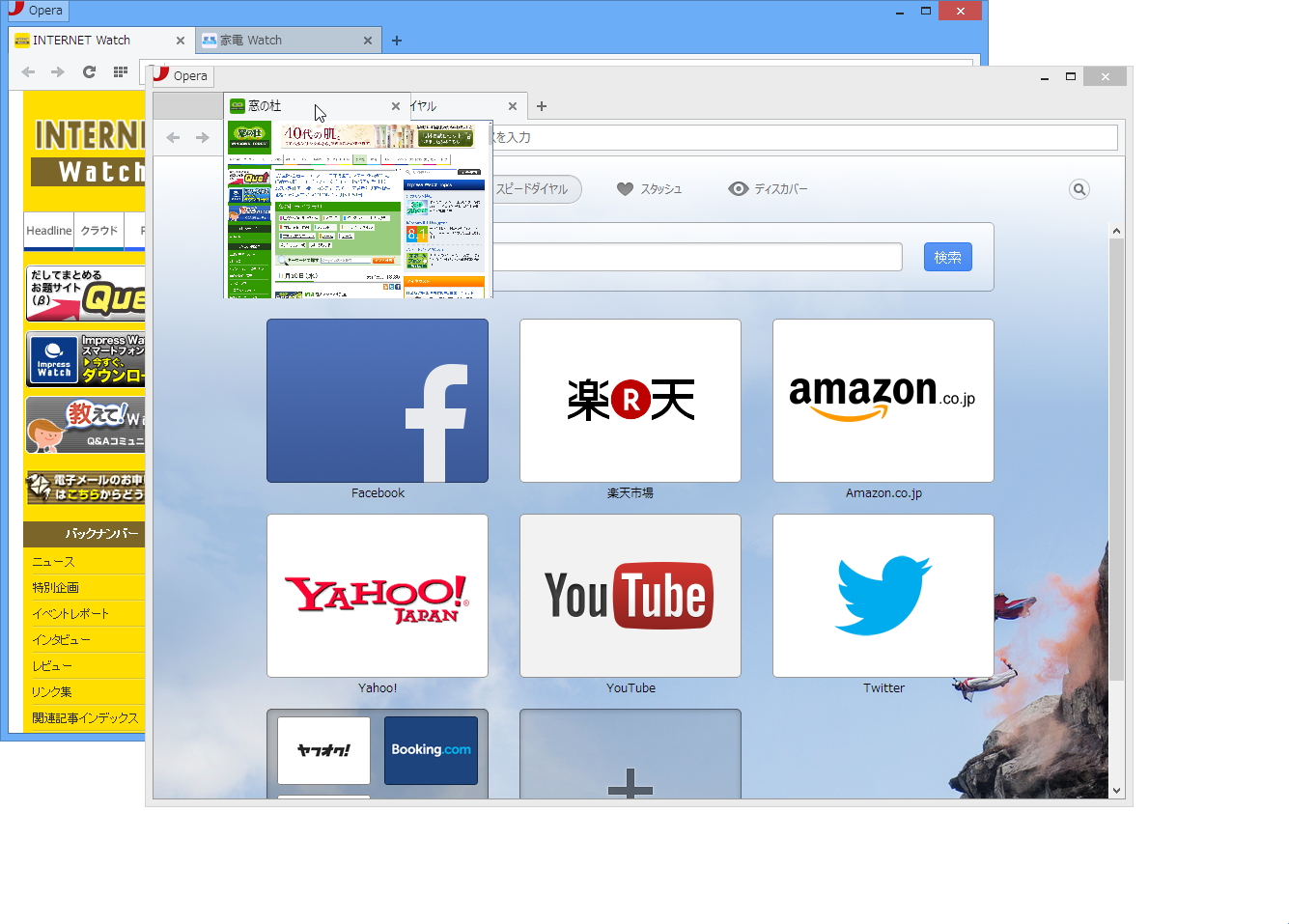Open 関連記事インデックス link
The height and width of the screenshot is (924, 1289).
coord(85,718)
